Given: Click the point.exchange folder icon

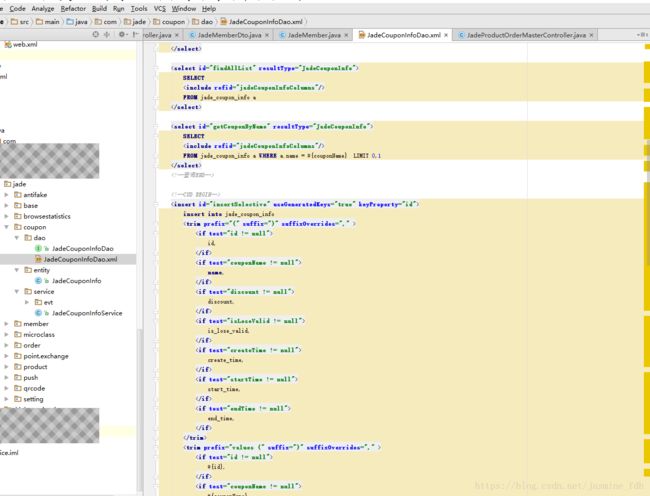Looking at the screenshot, I should pos(18,356).
